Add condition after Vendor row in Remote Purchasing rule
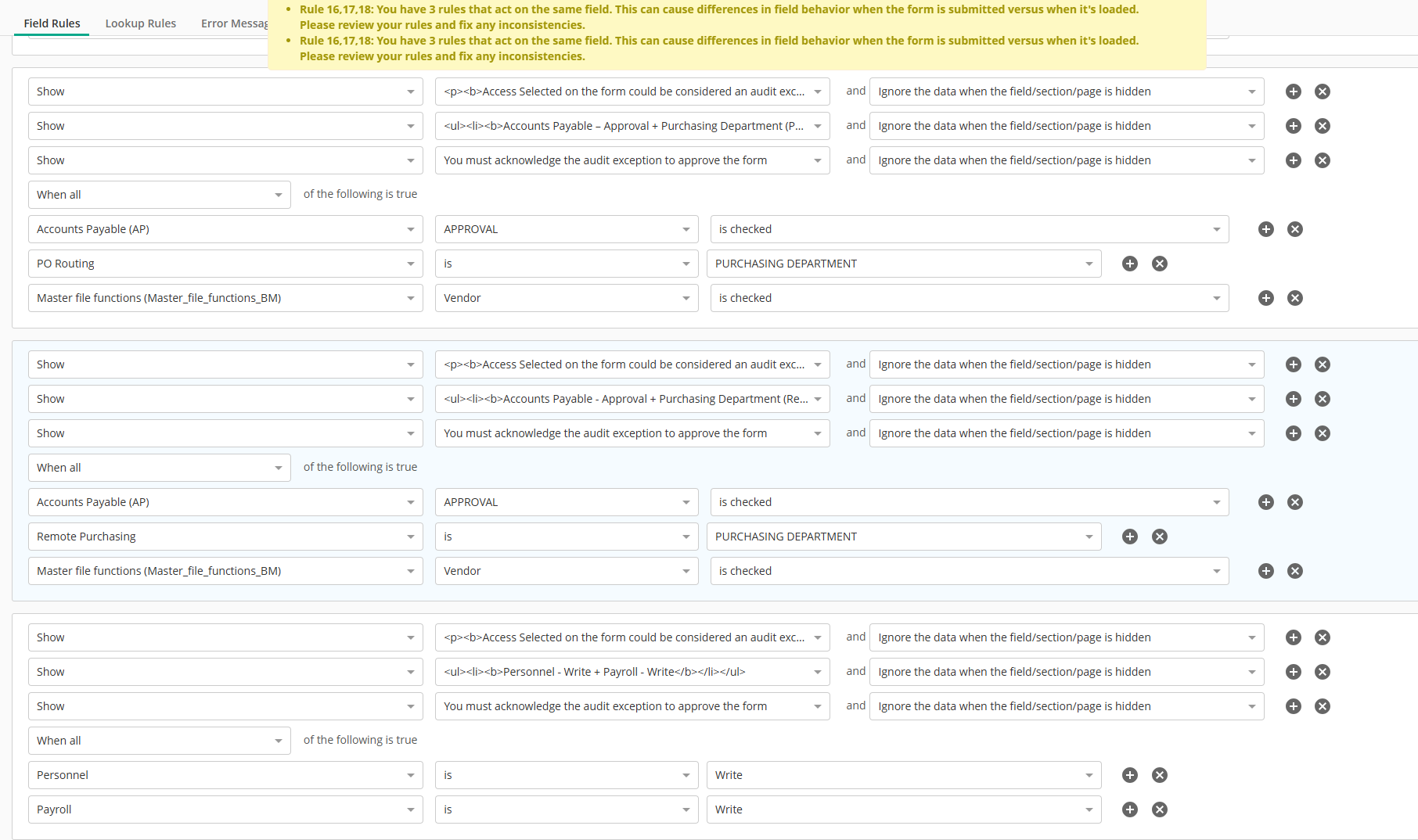This screenshot has height=840, width=1418. [x=1266, y=571]
